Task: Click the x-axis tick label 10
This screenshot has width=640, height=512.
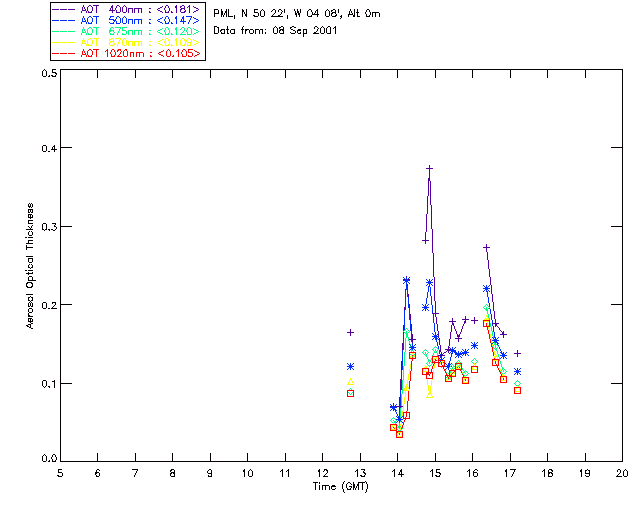Action: [247, 473]
